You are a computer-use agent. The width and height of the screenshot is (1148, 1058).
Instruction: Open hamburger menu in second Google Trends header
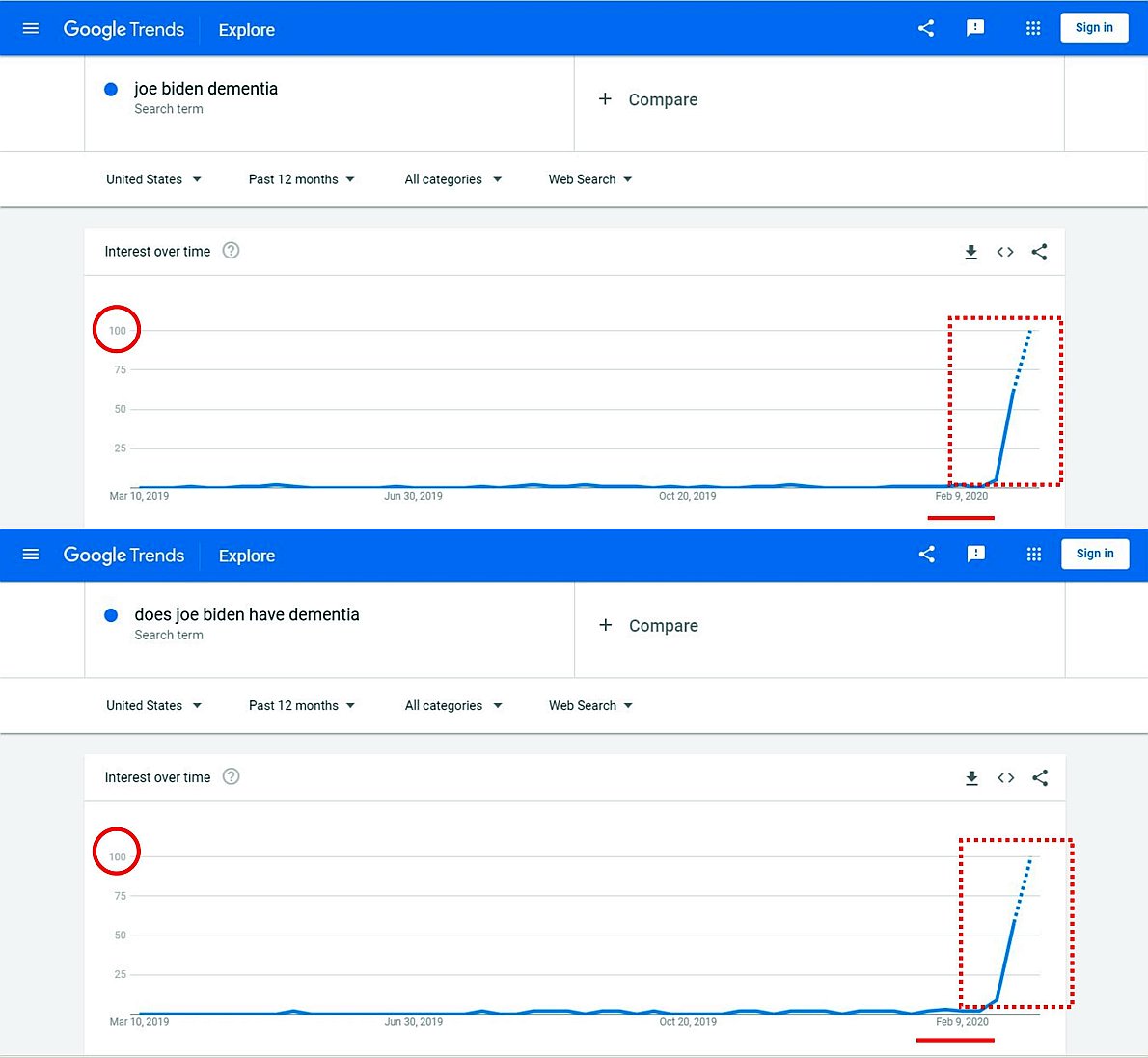click(x=31, y=555)
